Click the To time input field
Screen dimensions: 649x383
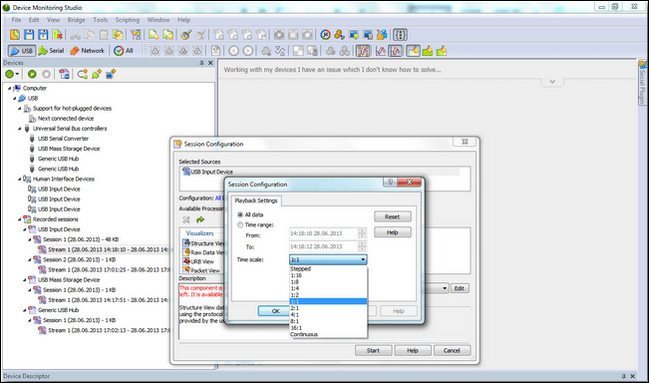click(x=323, y=246)
